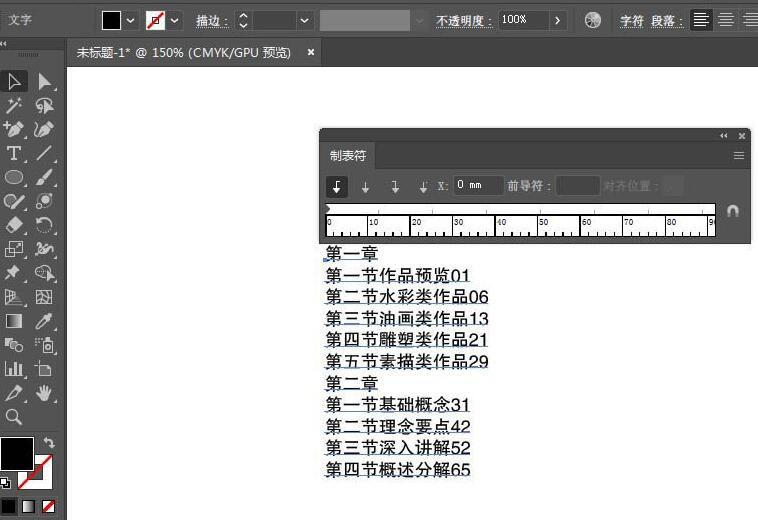The height and width of the screenshot is (520, 758).
Task: Select the Warp tool
Action: tap(44, 249)
